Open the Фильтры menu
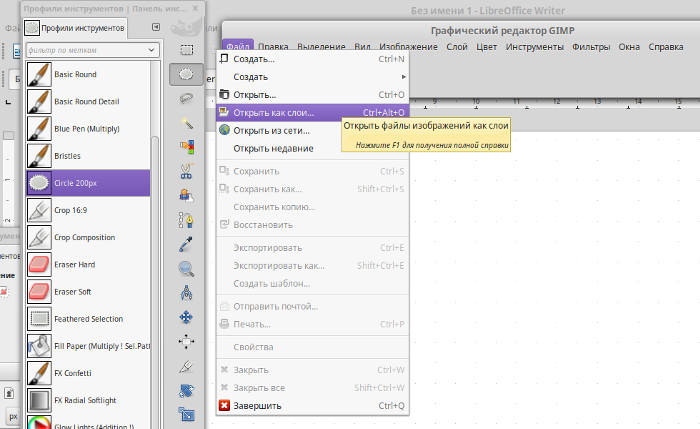Image resolution: width=700 pixels, height=429 pixels. tap(591, 47)
